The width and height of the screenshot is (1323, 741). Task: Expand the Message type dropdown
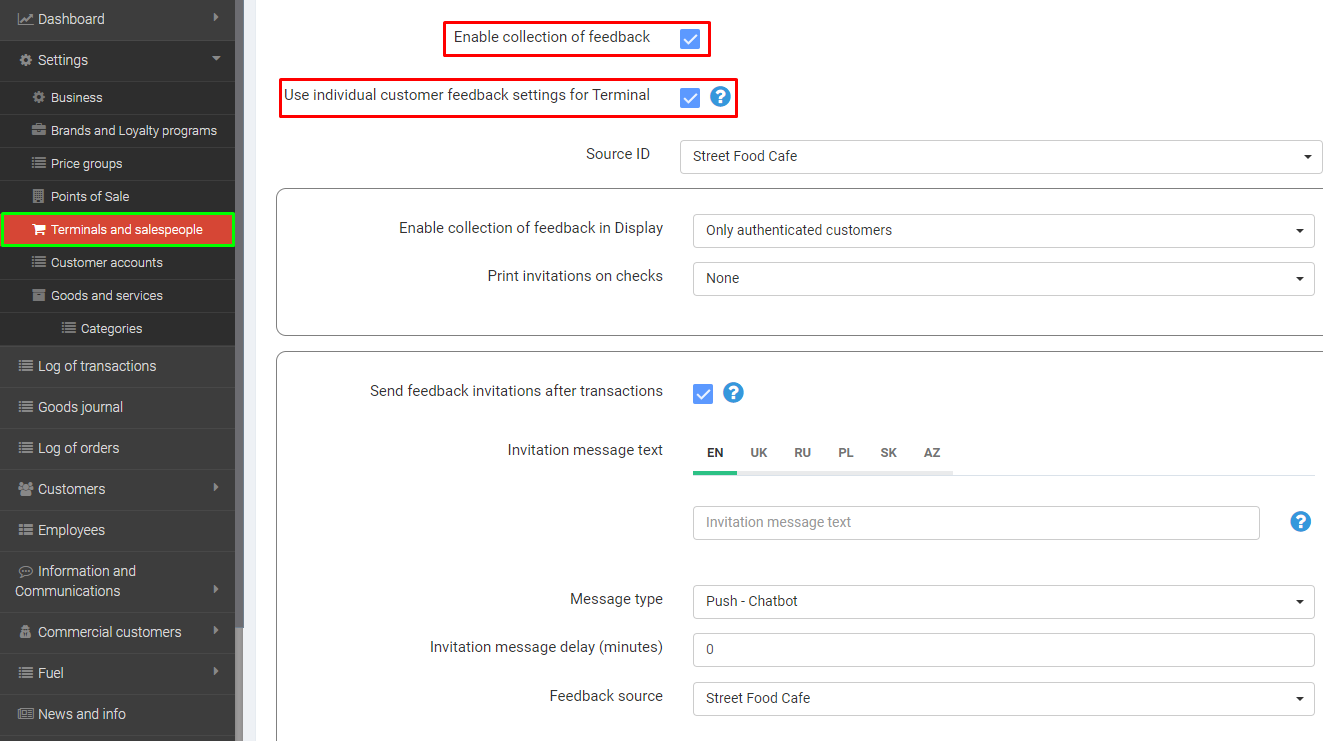[x=1003, y=601]
